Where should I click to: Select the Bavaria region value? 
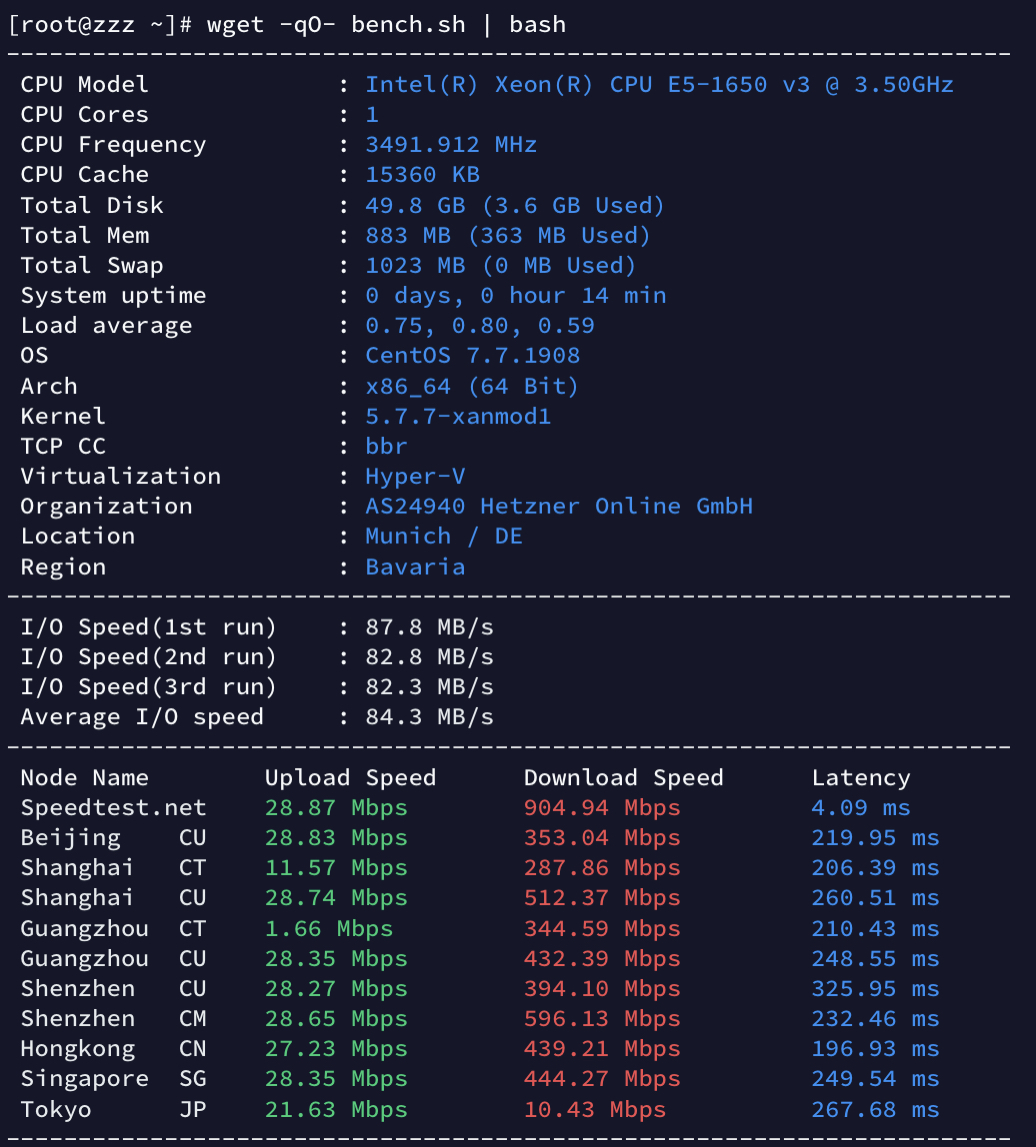415,567
